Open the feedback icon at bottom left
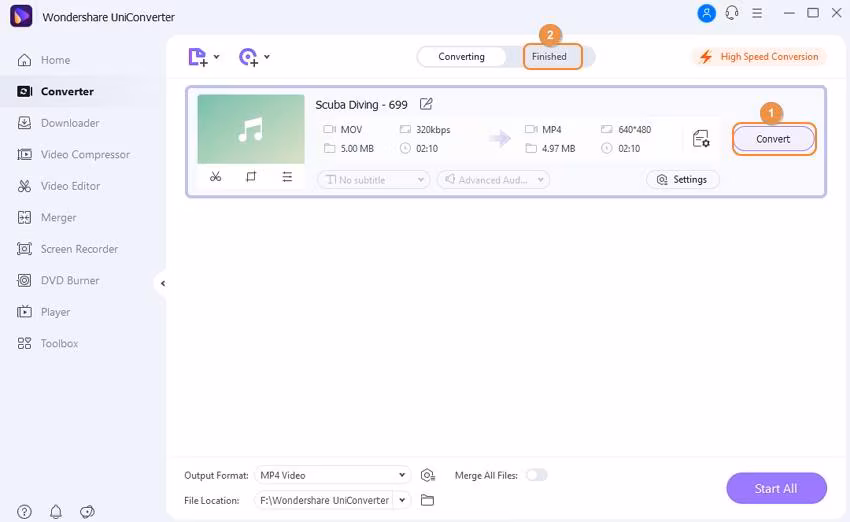The image size is (850, 522). (x=87, y=511)
